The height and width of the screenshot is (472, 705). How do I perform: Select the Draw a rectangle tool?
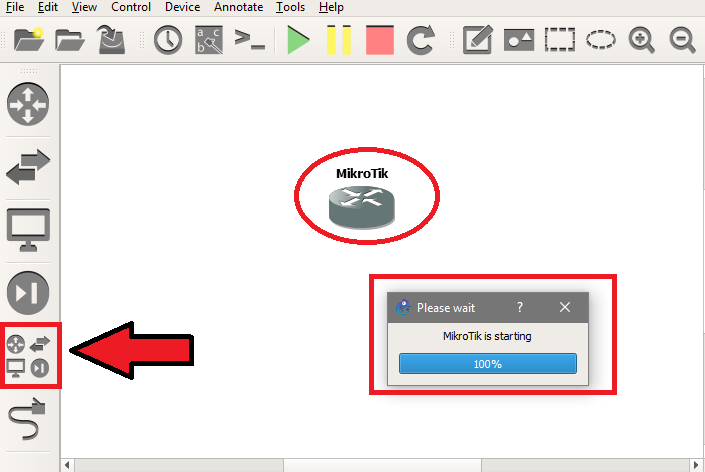pyautogui.click(x=560, y=40)
